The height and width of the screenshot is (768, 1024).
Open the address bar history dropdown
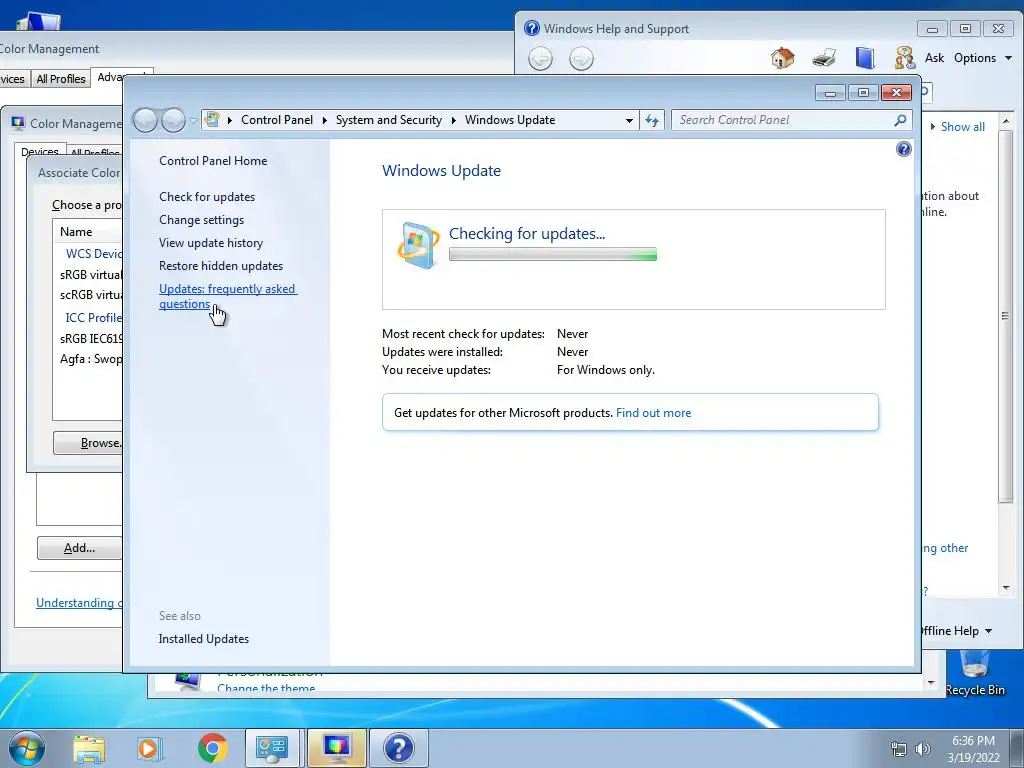[629, 120]
